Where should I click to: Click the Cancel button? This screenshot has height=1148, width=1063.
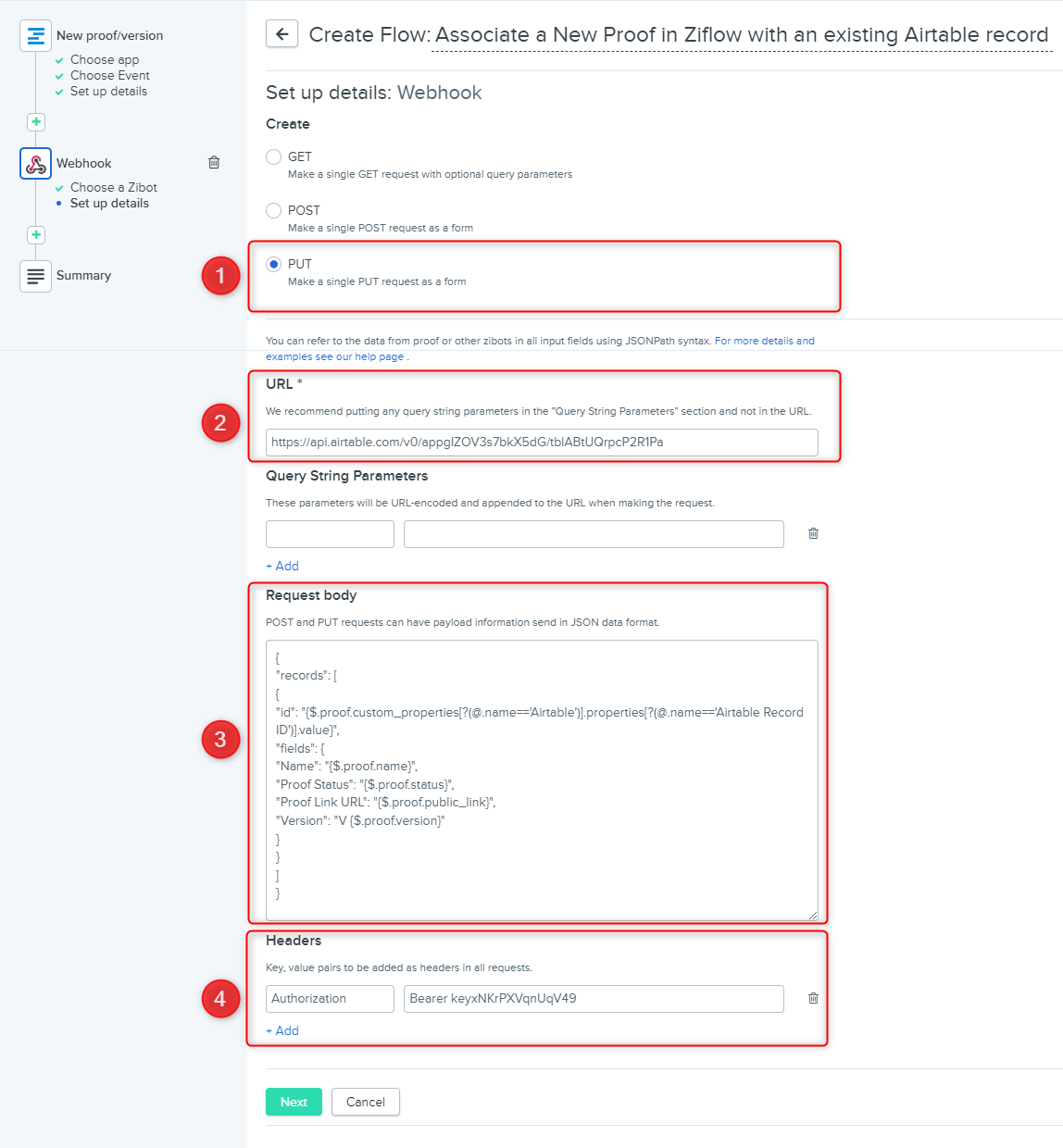(366, 1102)
